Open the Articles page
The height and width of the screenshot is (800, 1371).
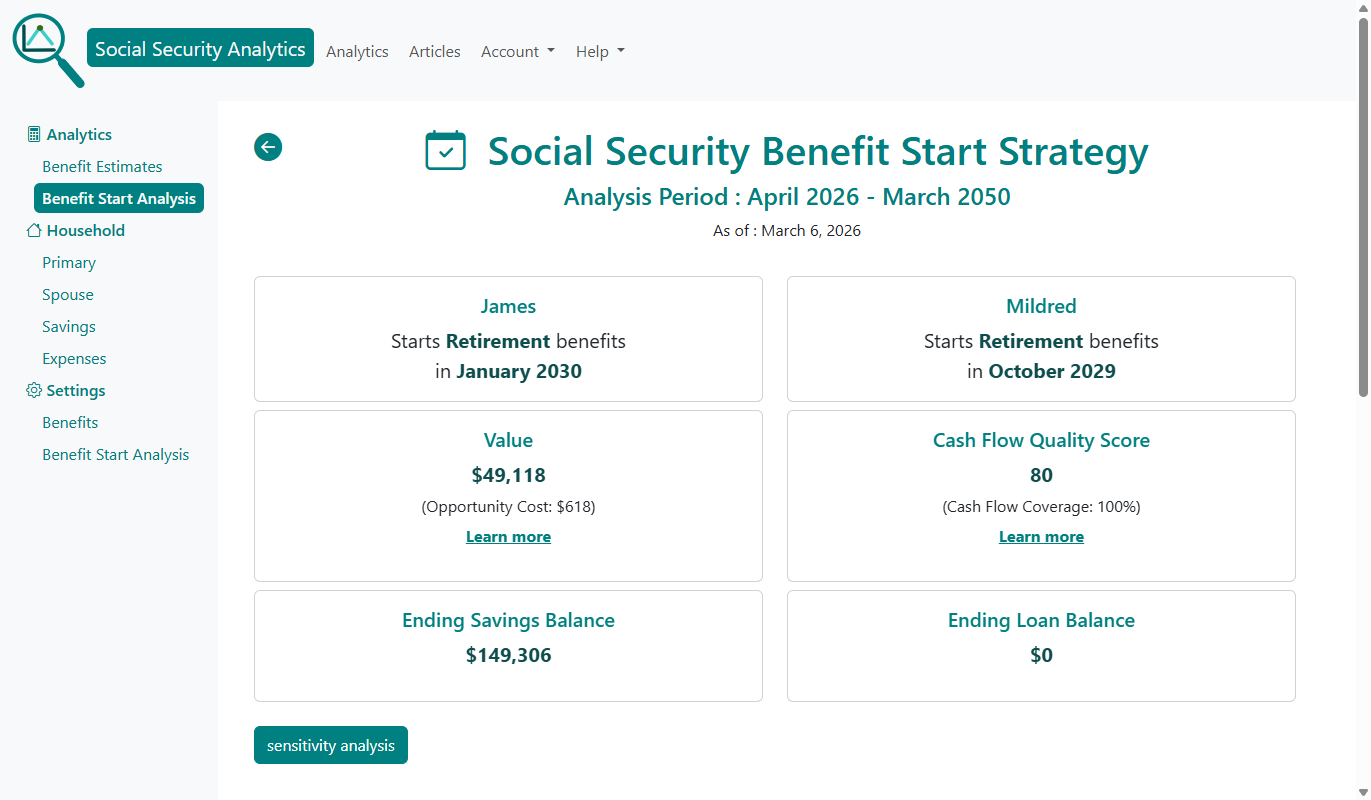[434, 51]
